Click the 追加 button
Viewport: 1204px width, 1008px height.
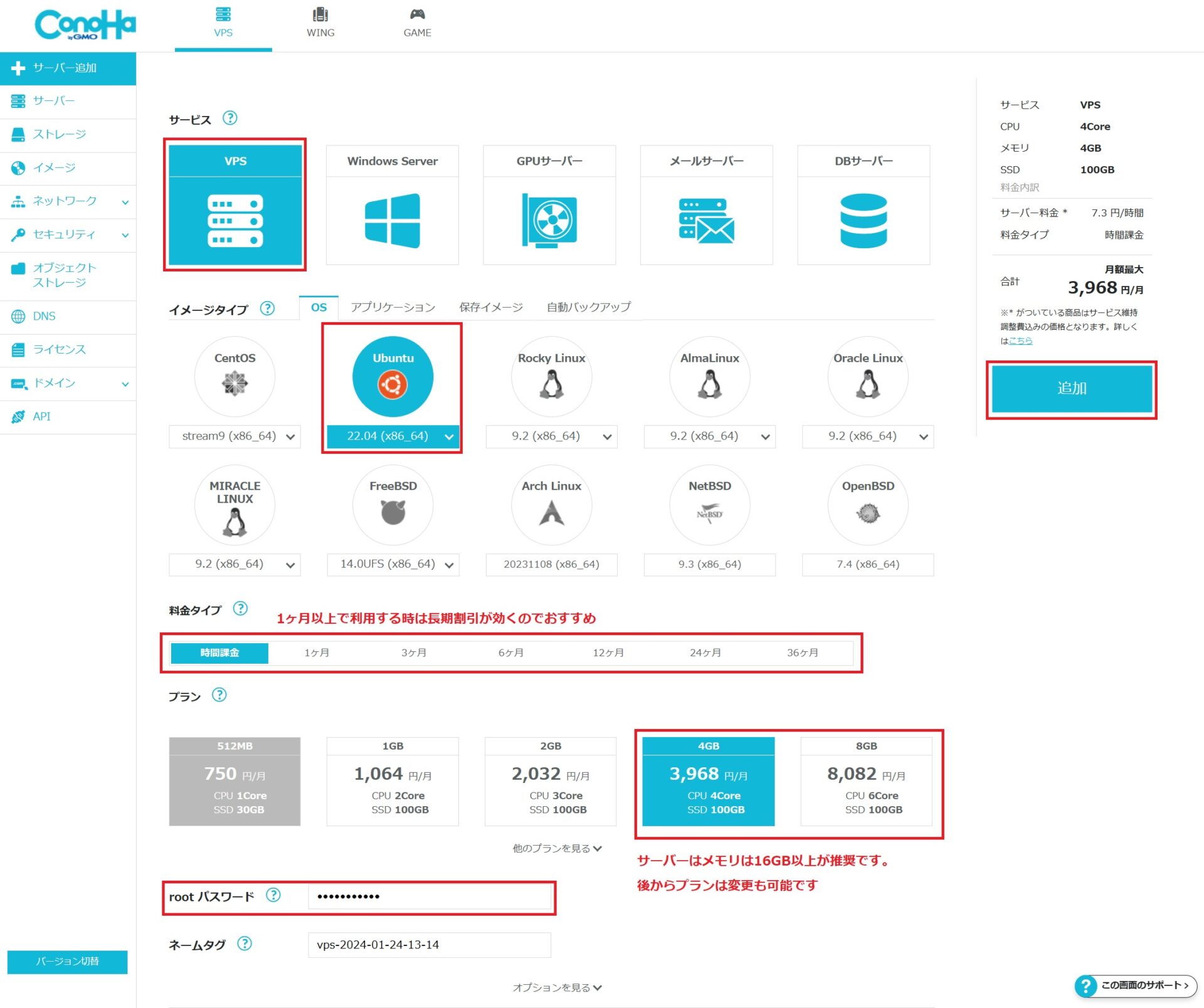coord(1072,389)
